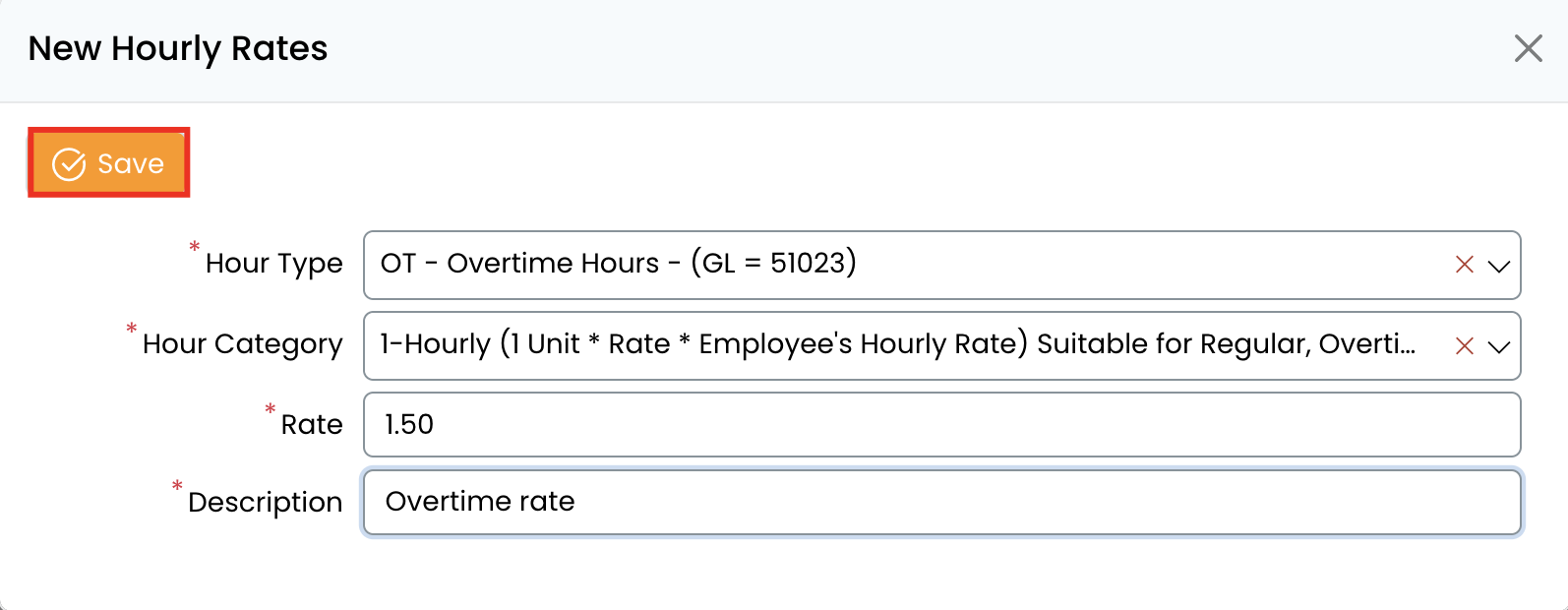Open the OT - Overtime Hours combo box
This screenshot has height=610, width=1568.
905,265
